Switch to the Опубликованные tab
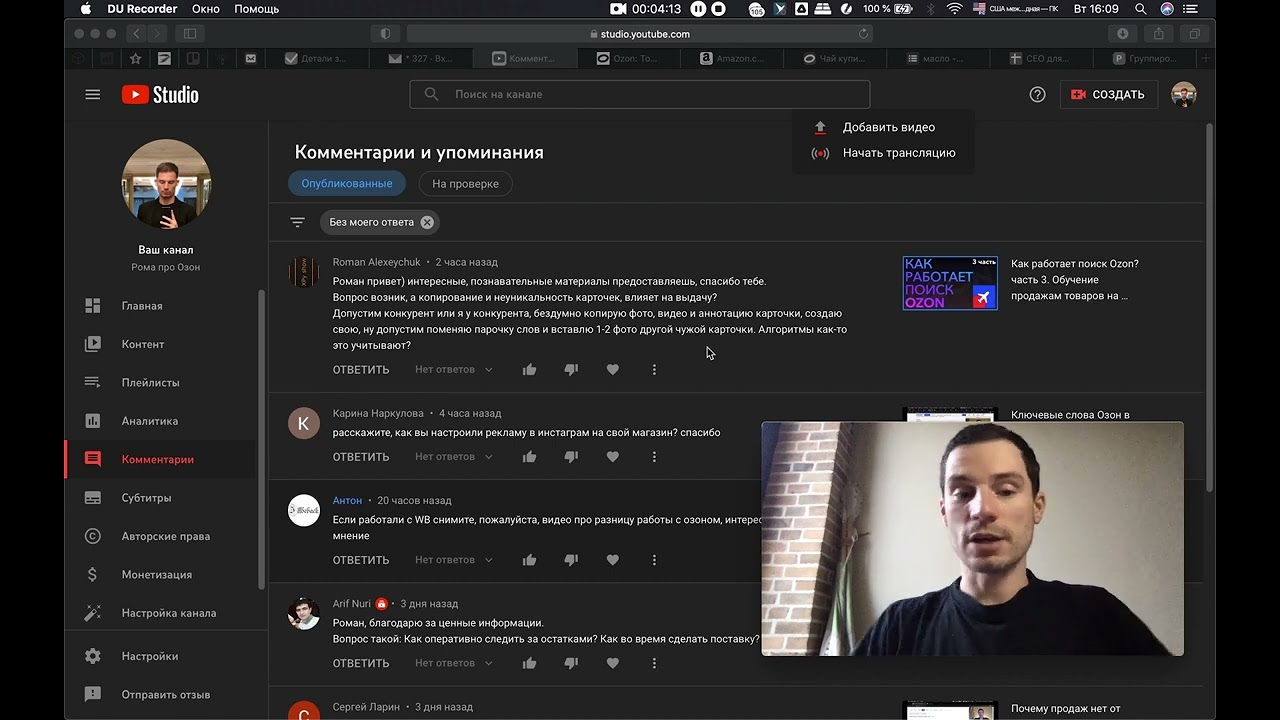Image resolution: width=1280 pixels, height=720 pixels. click(x=347, y=184)
